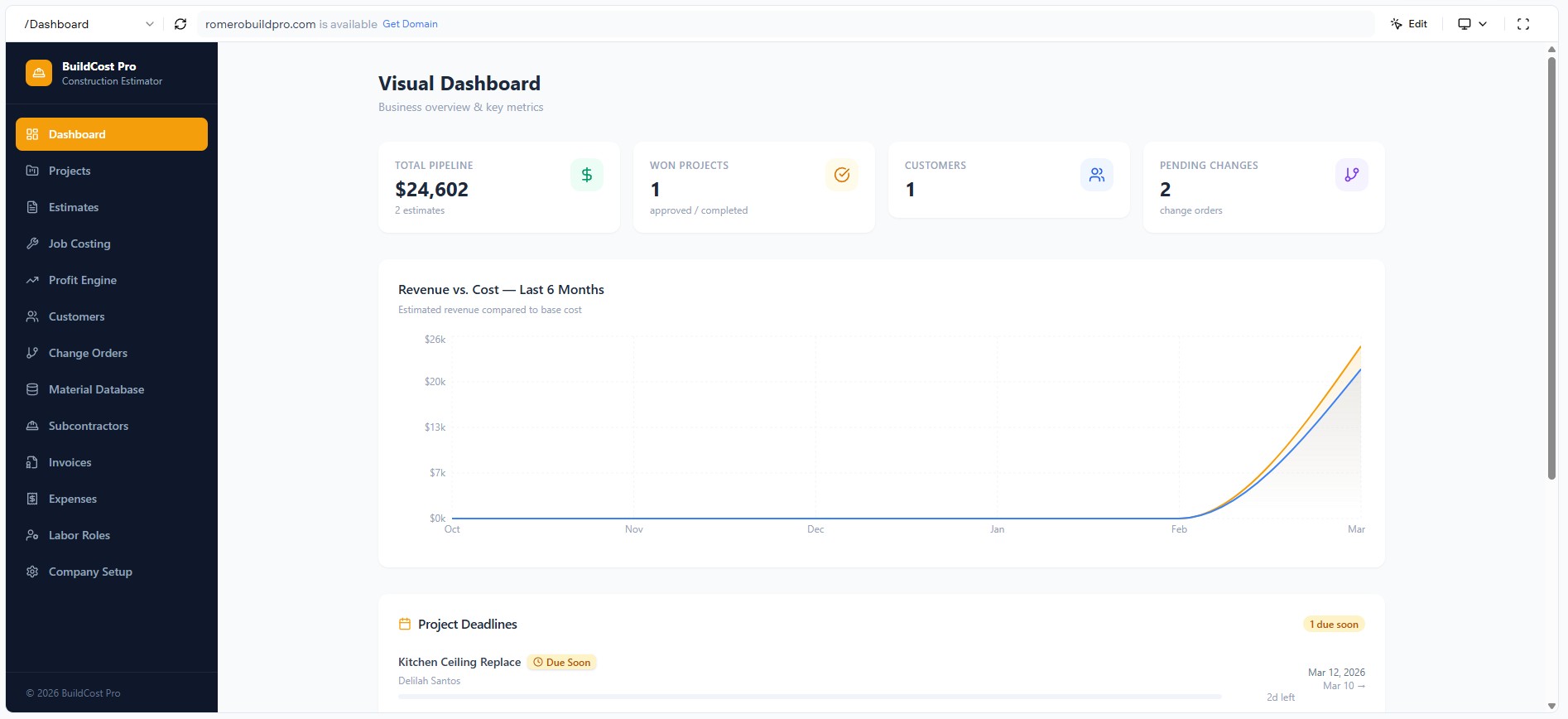Click the Get Domain link
The image size is (1568, 719).
click(410, 24)
